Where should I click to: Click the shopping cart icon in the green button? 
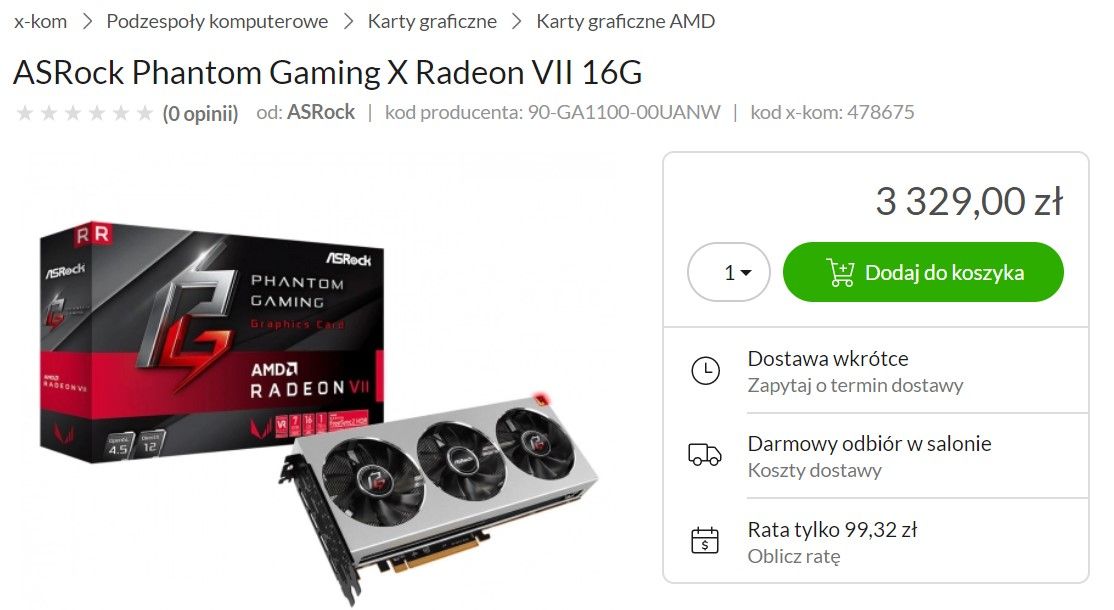coord(840,273)
